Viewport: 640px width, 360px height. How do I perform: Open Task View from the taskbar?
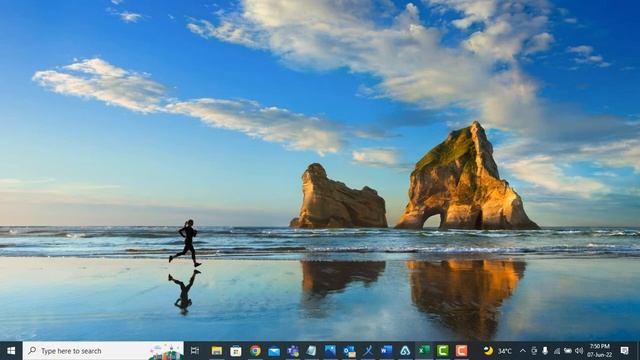pyautogui.click(x=195, y=351)
